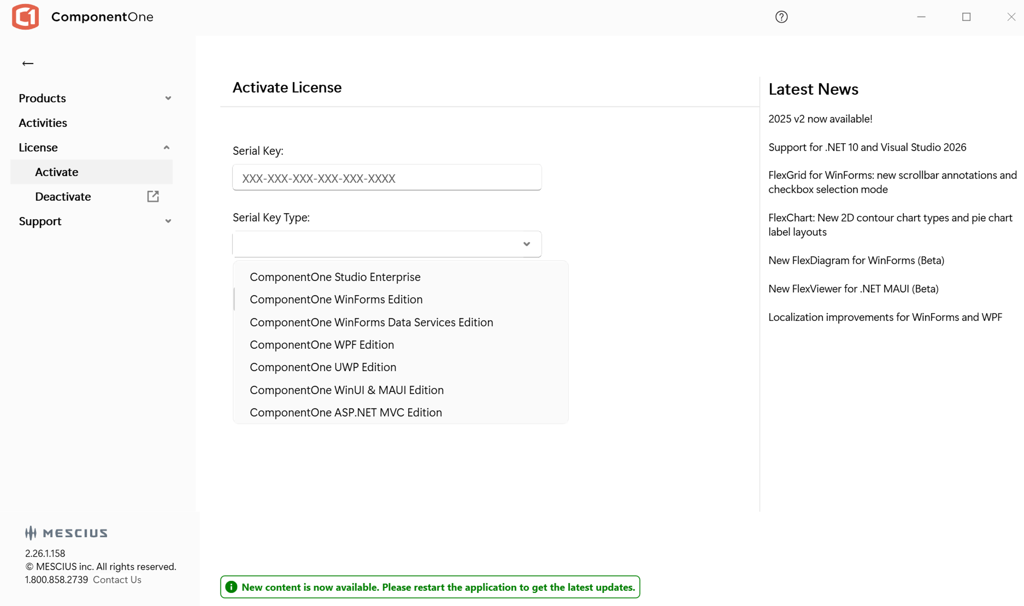Click the back arrow icon
Image resolution: width=1024 pixels, height=606 pixels.
pyautogui.click(x=28, y=63)
